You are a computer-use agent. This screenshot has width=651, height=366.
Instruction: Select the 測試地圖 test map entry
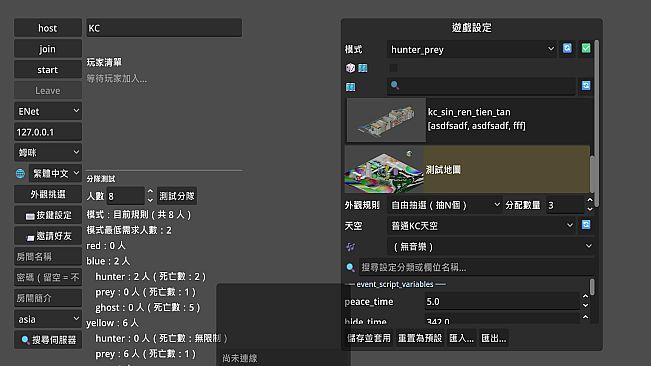click(467, 169)
